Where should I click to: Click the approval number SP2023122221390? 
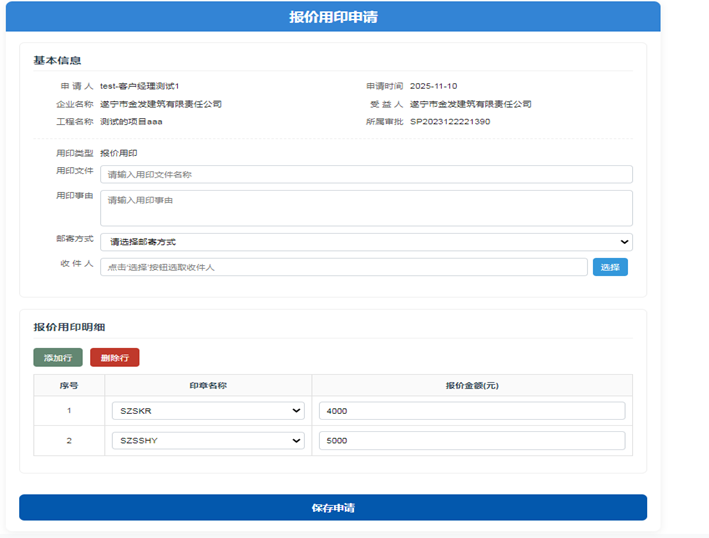coord(450,121)
